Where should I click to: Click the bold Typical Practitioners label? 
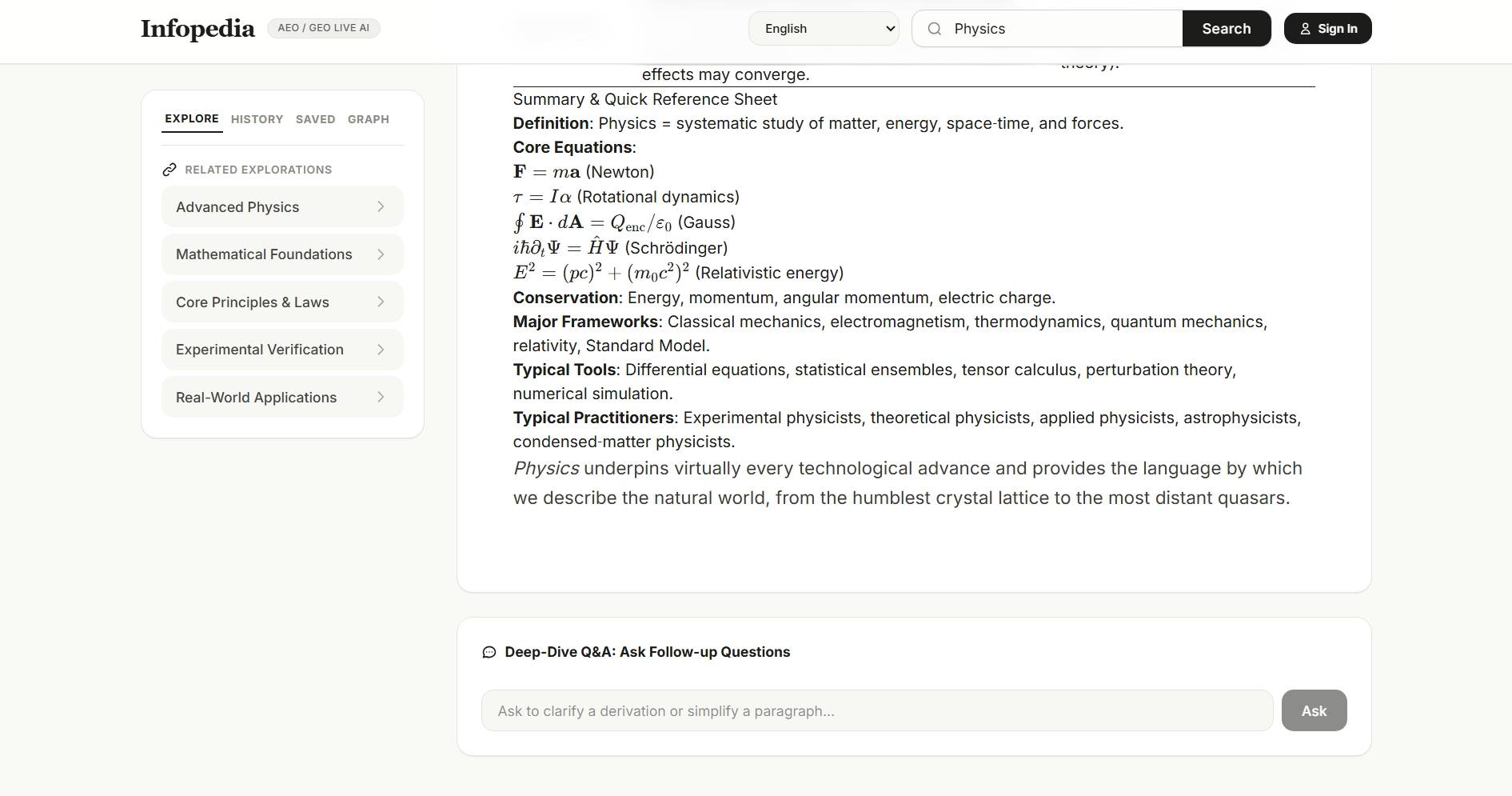593,418
